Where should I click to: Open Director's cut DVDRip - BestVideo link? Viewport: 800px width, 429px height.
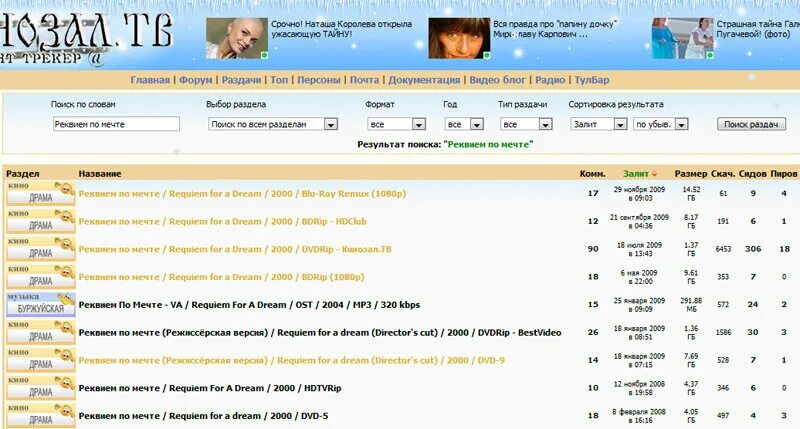click(320, 333)
